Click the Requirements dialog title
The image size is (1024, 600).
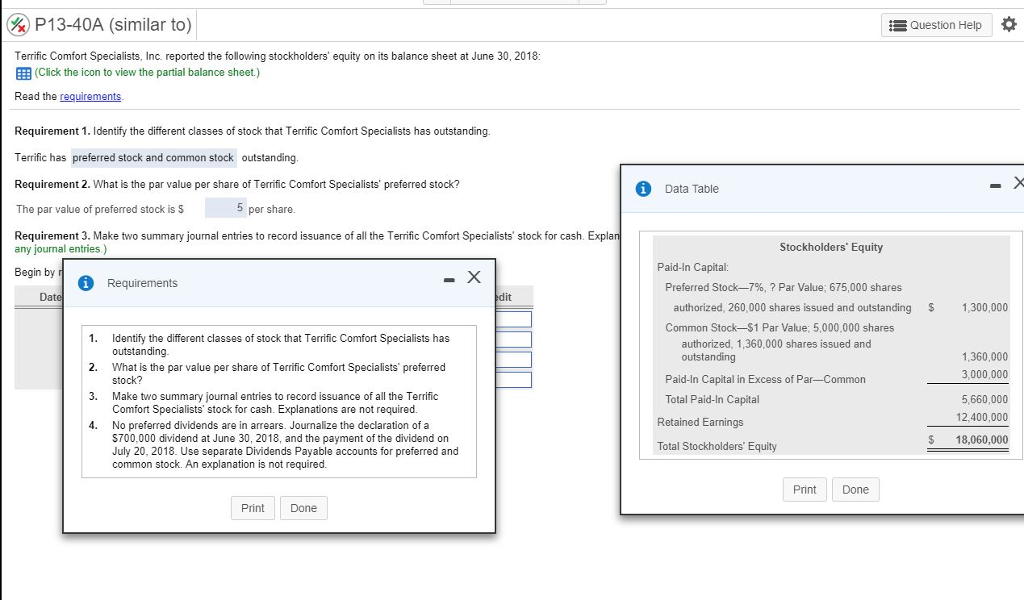(142, 283)
